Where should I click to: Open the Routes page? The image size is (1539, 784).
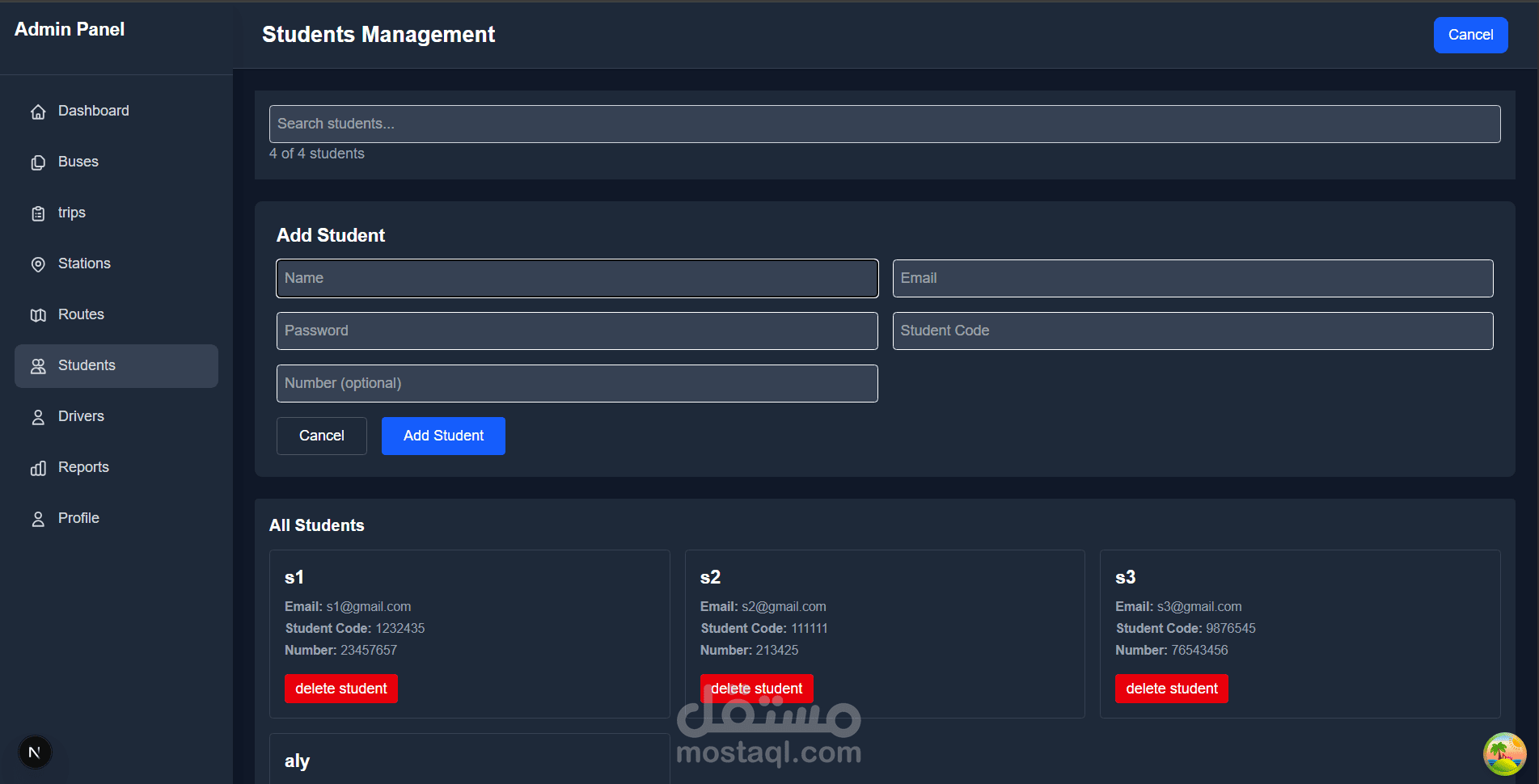(x=116, y=314)
